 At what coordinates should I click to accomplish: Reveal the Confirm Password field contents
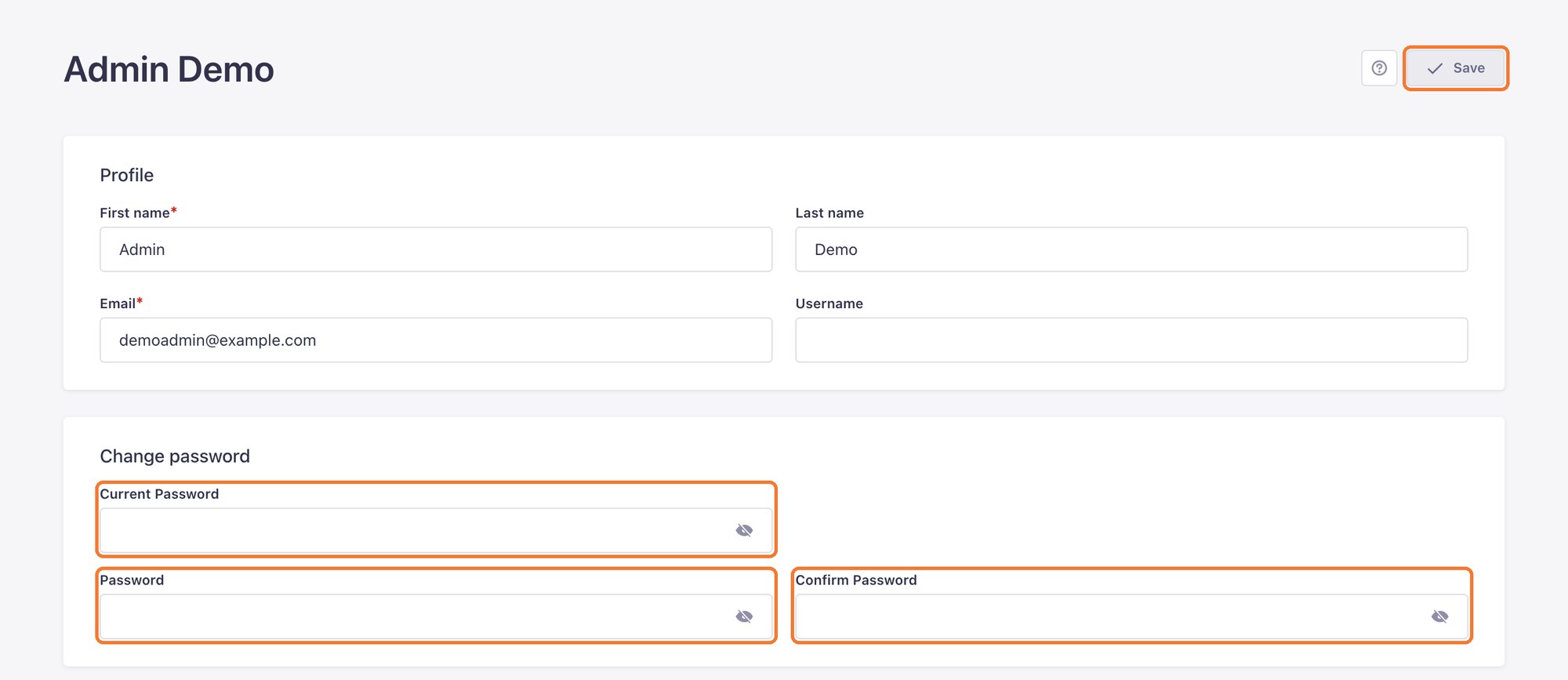click(1439, 617)
